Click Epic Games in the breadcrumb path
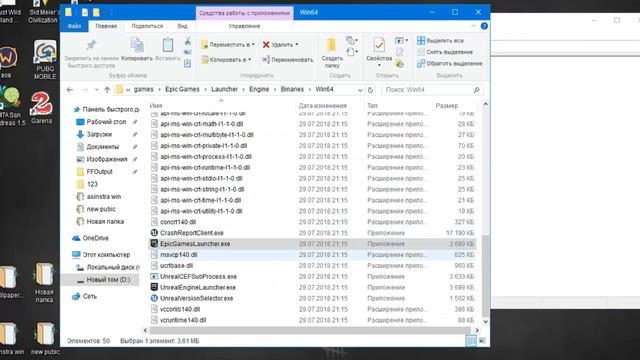 (182, 89)
